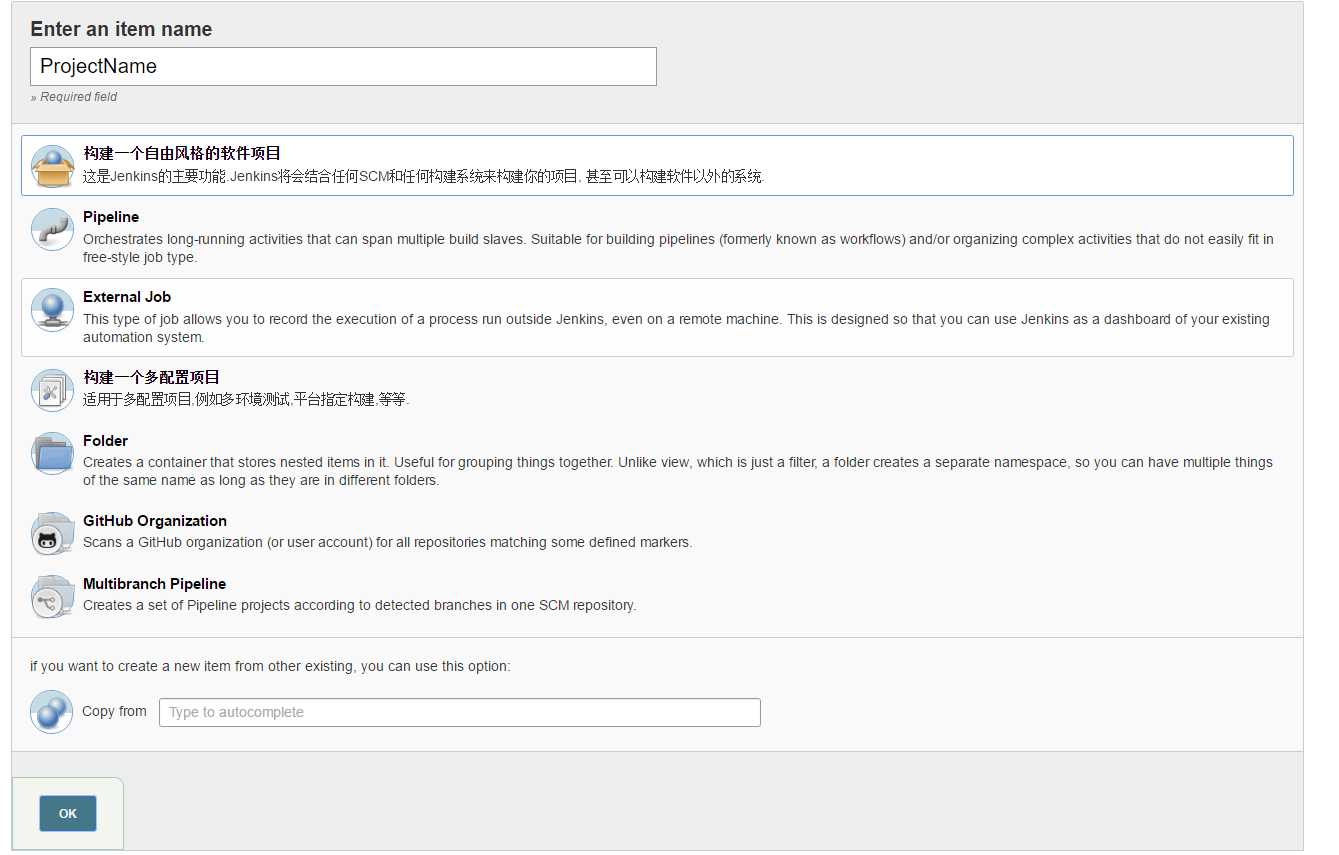Select the Folder icon

(52, 453)
